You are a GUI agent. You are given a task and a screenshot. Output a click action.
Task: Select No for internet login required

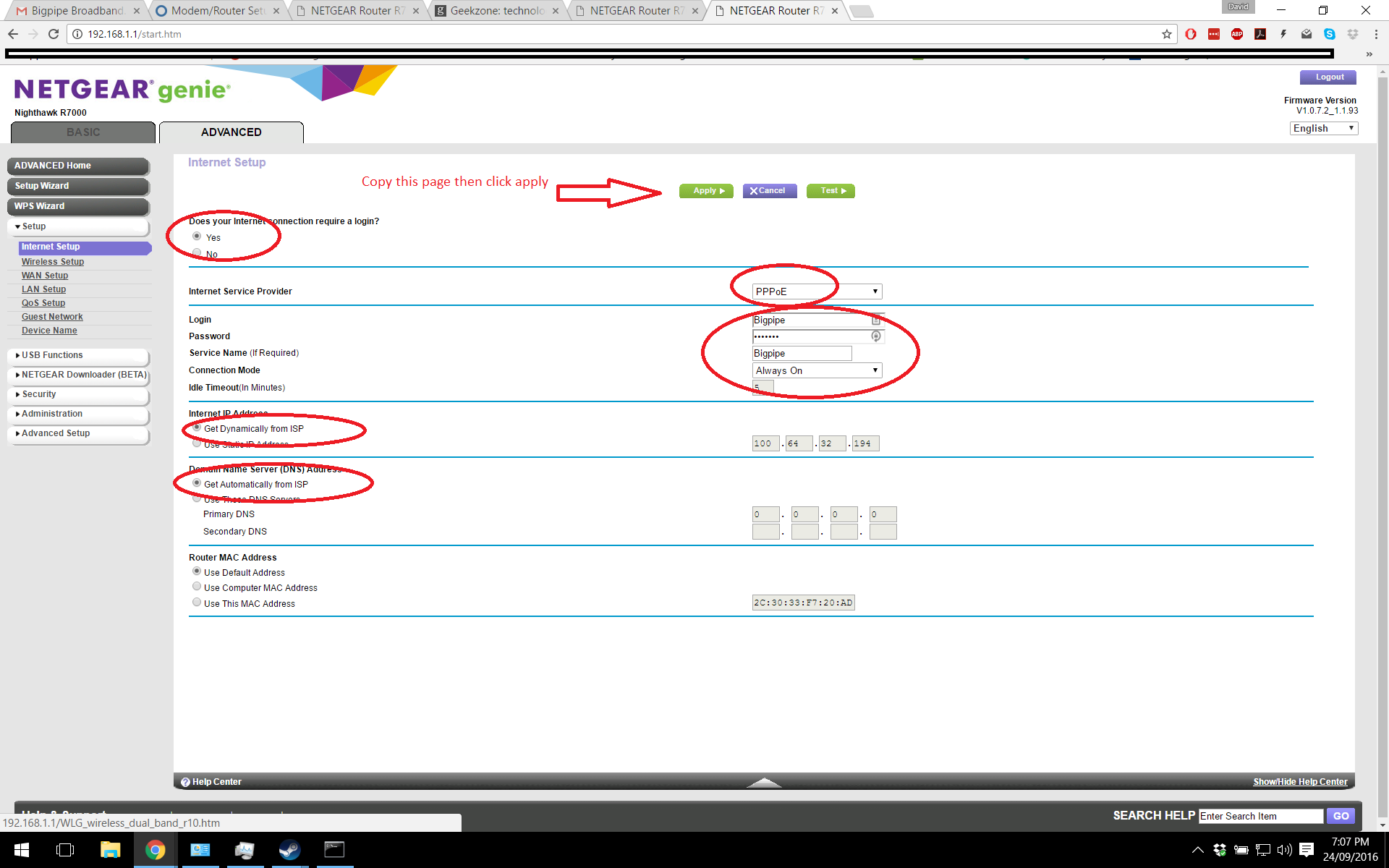[x=197, y=252]
